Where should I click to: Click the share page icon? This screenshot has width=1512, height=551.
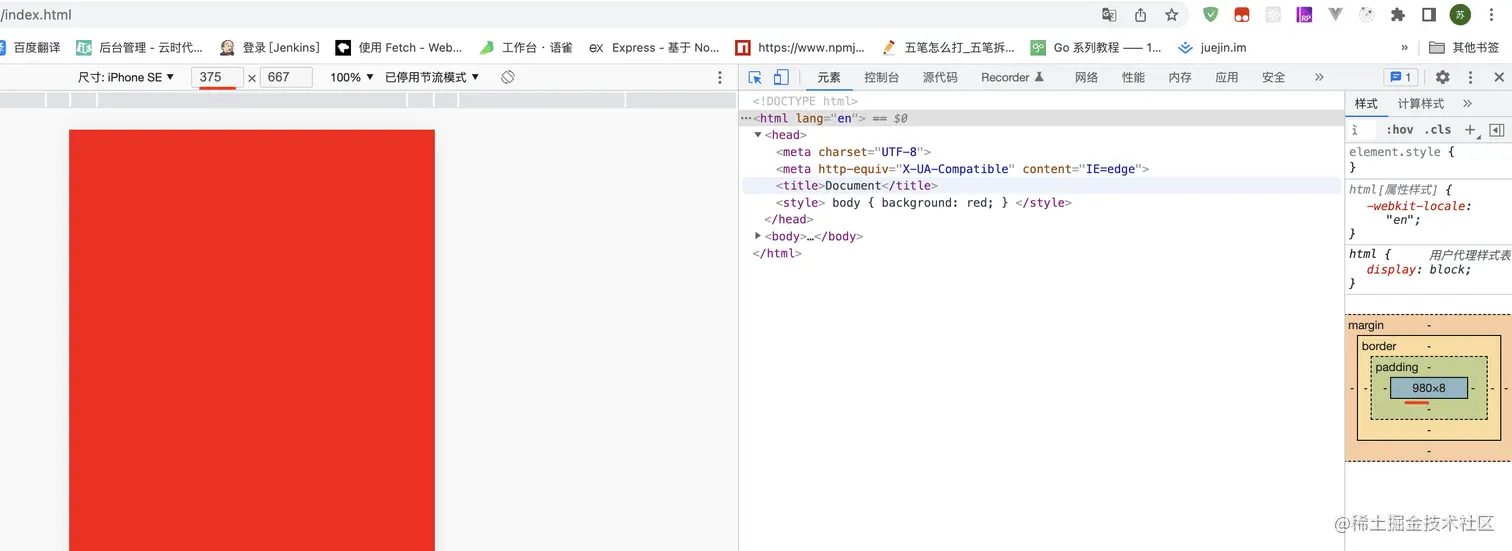coord(1140,15)
